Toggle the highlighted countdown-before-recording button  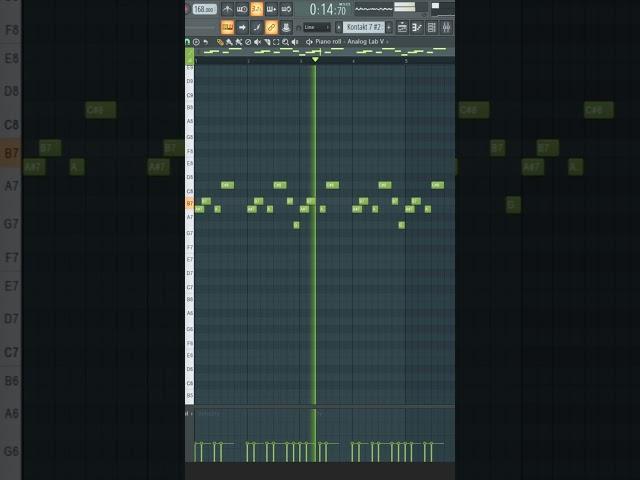pos(257,9)
